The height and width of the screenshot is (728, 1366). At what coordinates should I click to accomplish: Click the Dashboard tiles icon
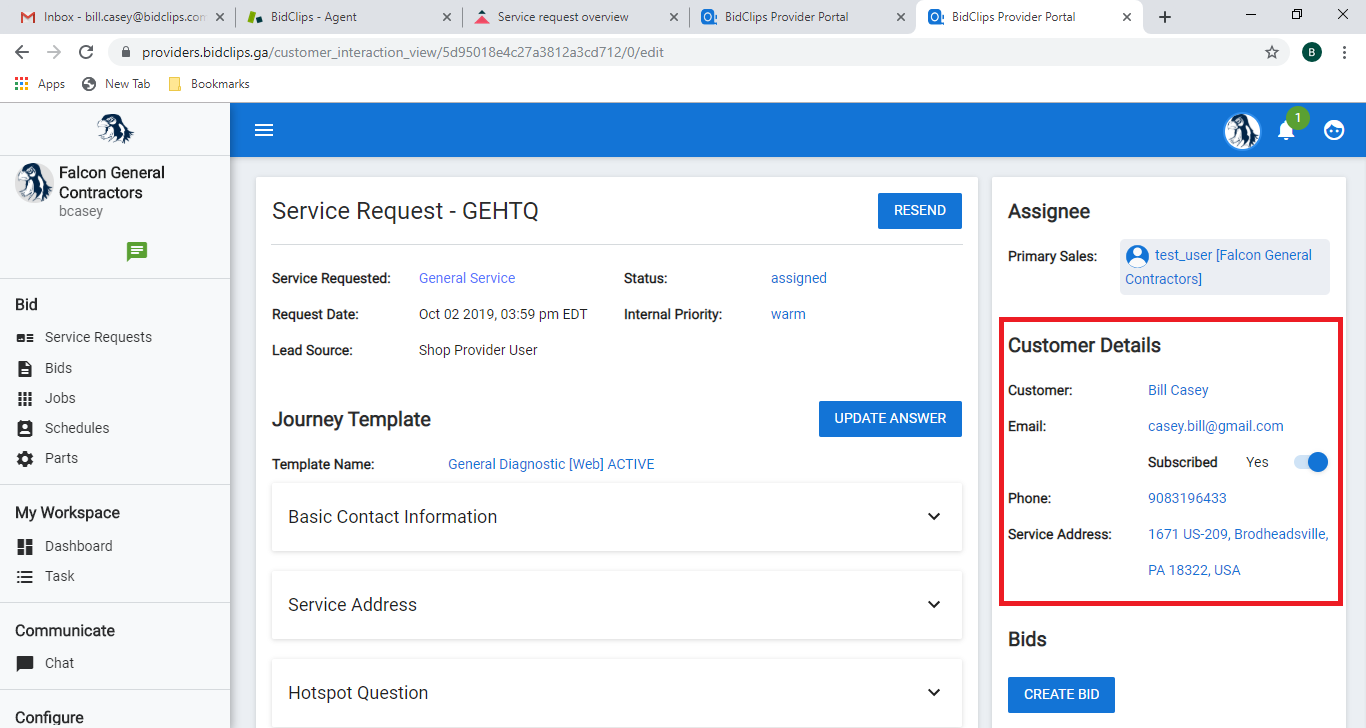[25, 546]
